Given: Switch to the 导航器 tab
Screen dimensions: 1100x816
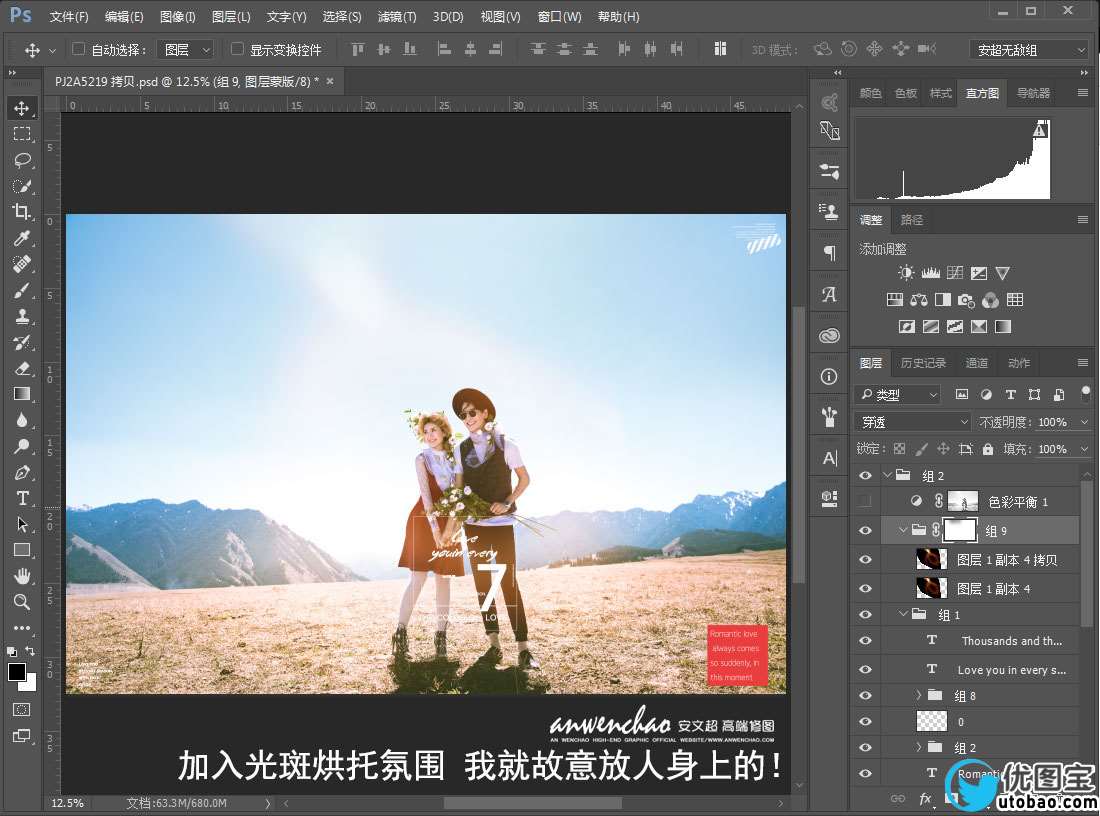Looking at the screenshot, I should tap(1033, 93).
